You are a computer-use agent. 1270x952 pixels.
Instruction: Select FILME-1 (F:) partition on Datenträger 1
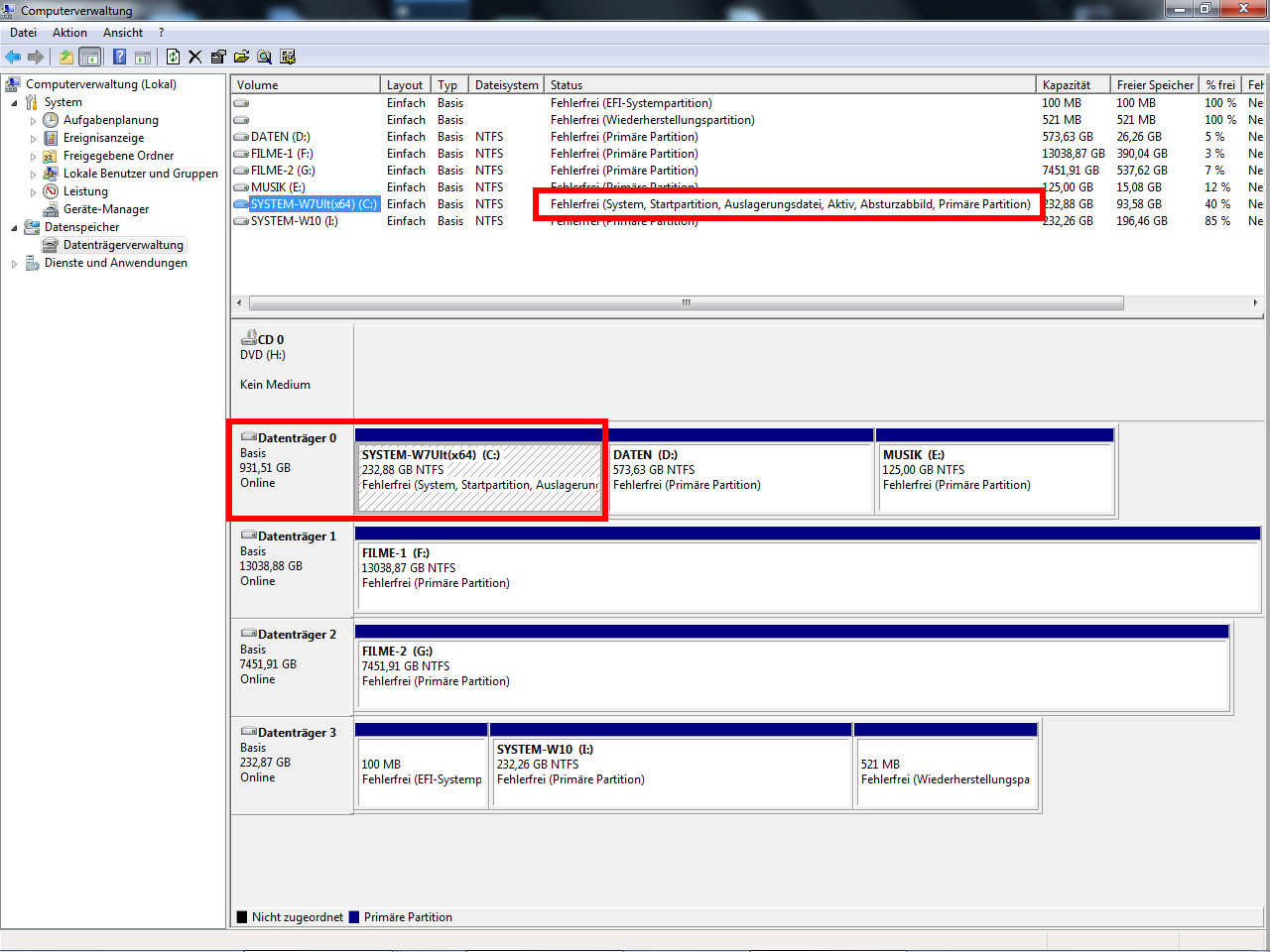808,569
